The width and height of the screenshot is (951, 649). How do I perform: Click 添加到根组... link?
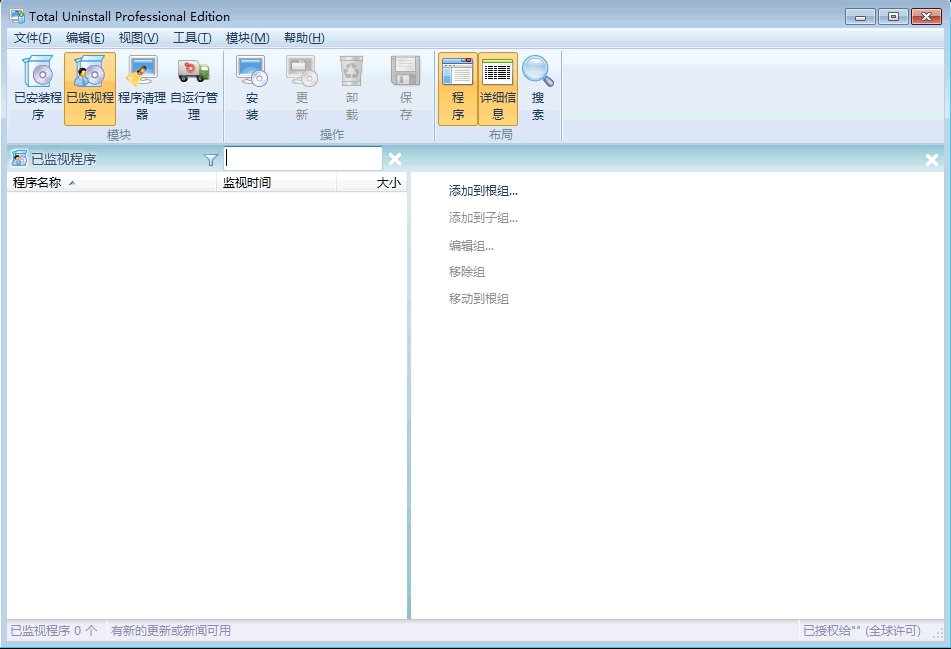483,191
